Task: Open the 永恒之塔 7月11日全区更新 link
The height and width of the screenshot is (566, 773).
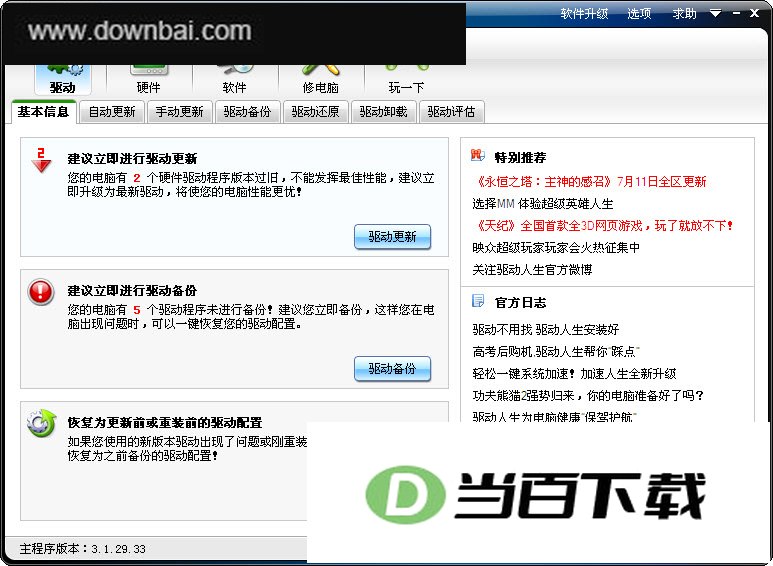Action: point(590,181)
